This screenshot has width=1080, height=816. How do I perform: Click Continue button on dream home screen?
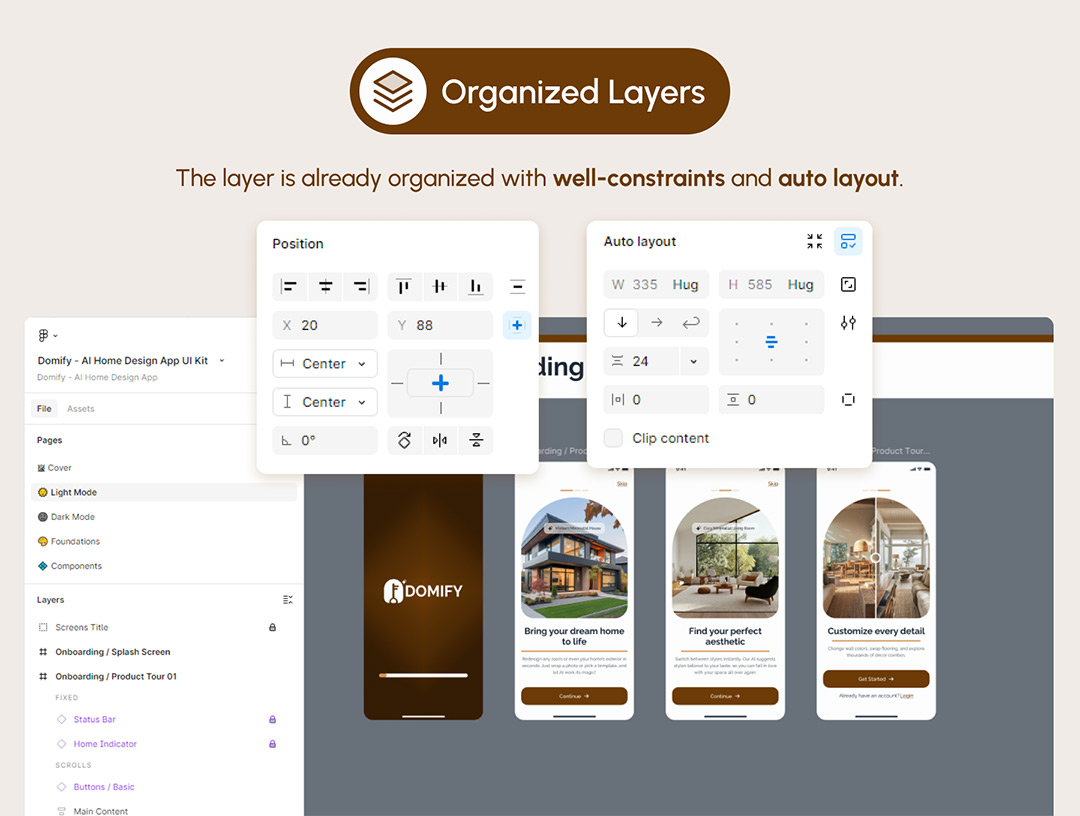(x=574, y=696)
